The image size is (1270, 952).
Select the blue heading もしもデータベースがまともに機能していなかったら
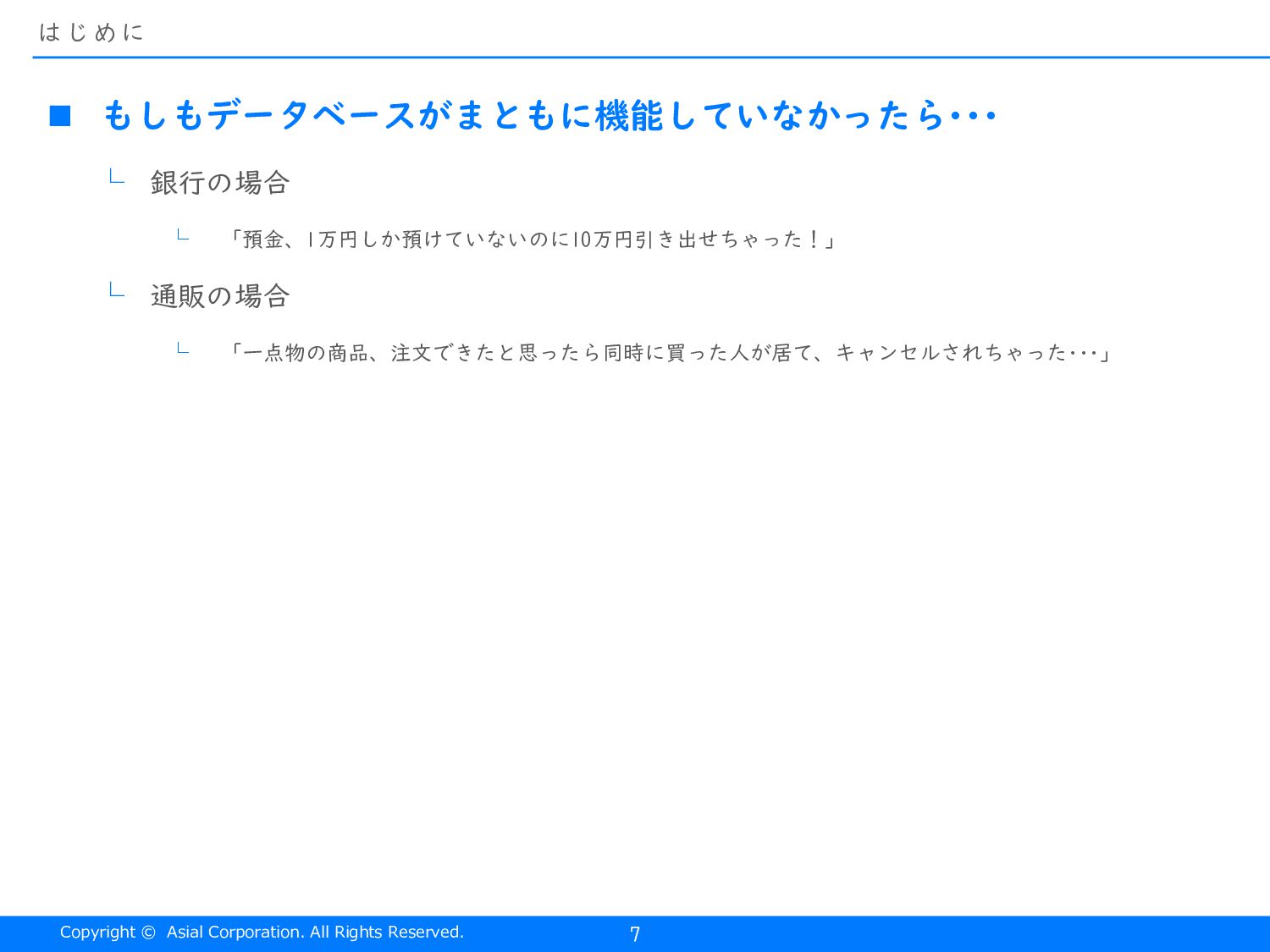tap(549, 116)
